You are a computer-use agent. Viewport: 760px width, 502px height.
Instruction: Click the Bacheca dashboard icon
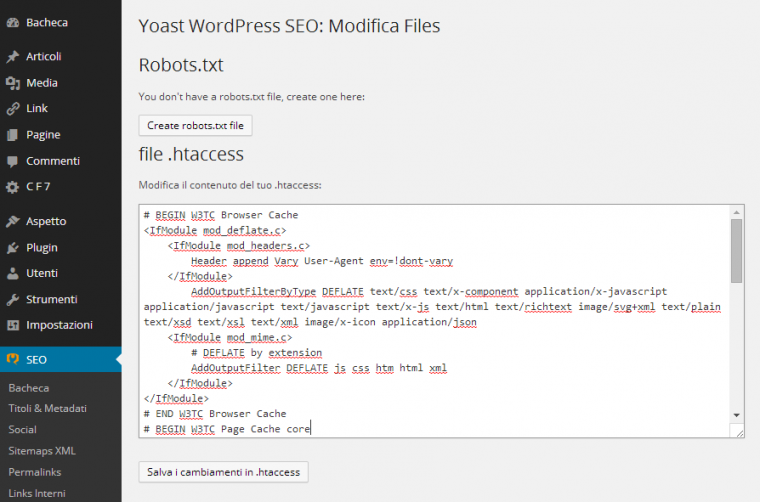tap(13, 22)
